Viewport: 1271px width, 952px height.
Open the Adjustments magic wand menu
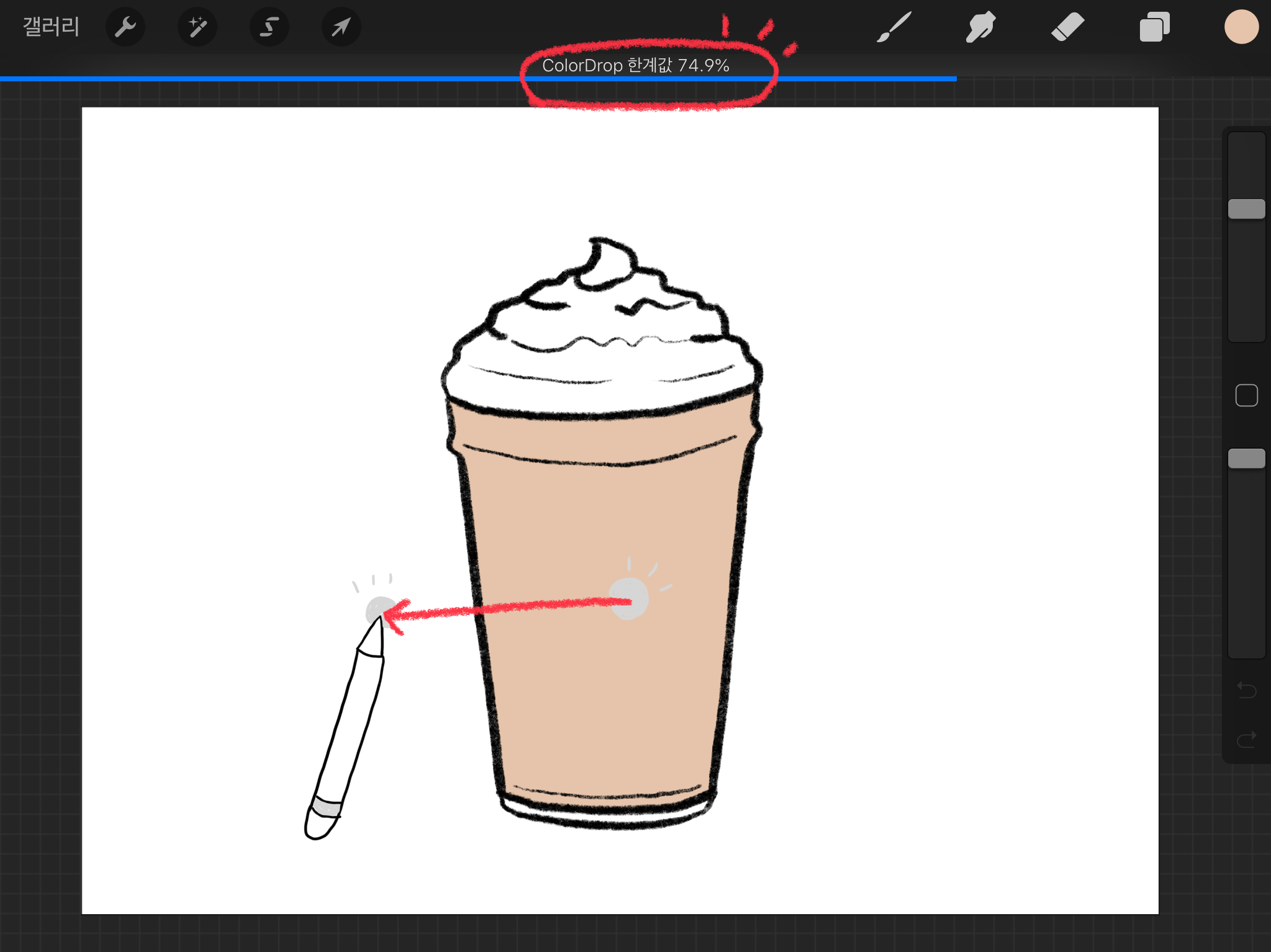click(197, 27)
